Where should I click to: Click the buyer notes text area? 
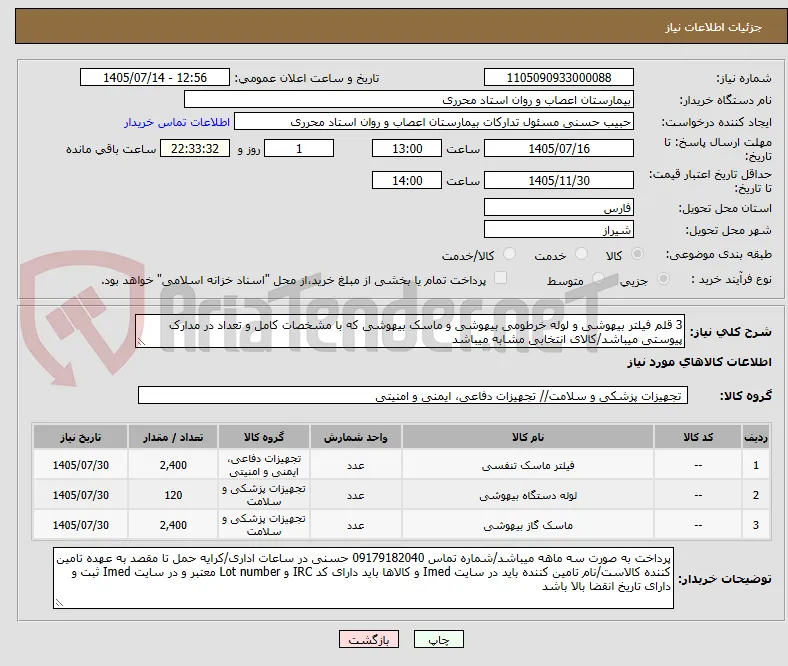[x=363, y=578]
